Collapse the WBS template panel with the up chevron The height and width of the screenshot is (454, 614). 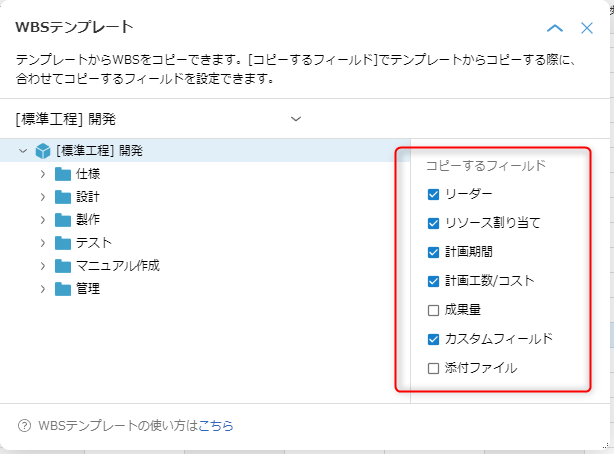pos(556,28)
